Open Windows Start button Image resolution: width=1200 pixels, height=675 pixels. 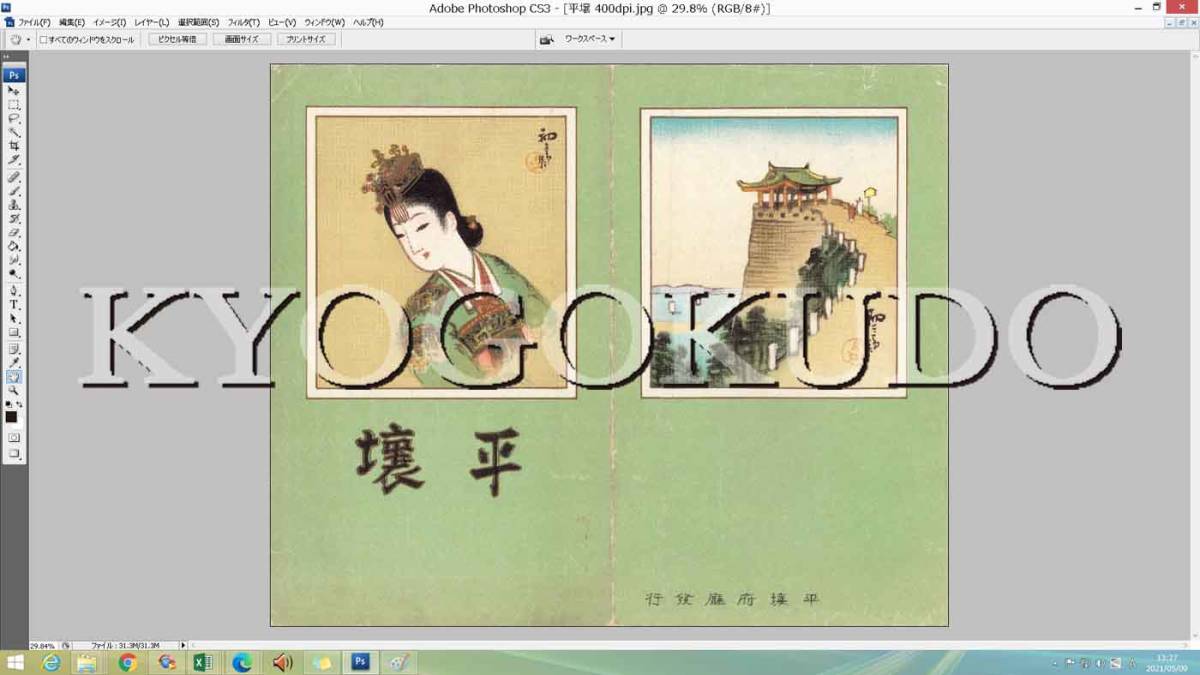point(16,663)
